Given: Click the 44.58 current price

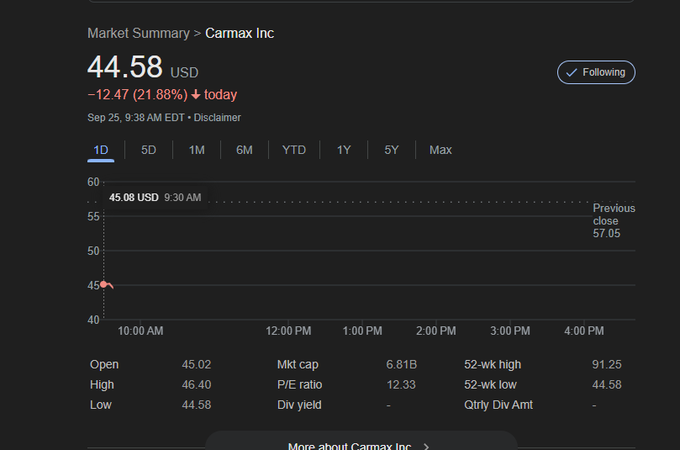Looking at the screenshot, I should coord(125,67).
